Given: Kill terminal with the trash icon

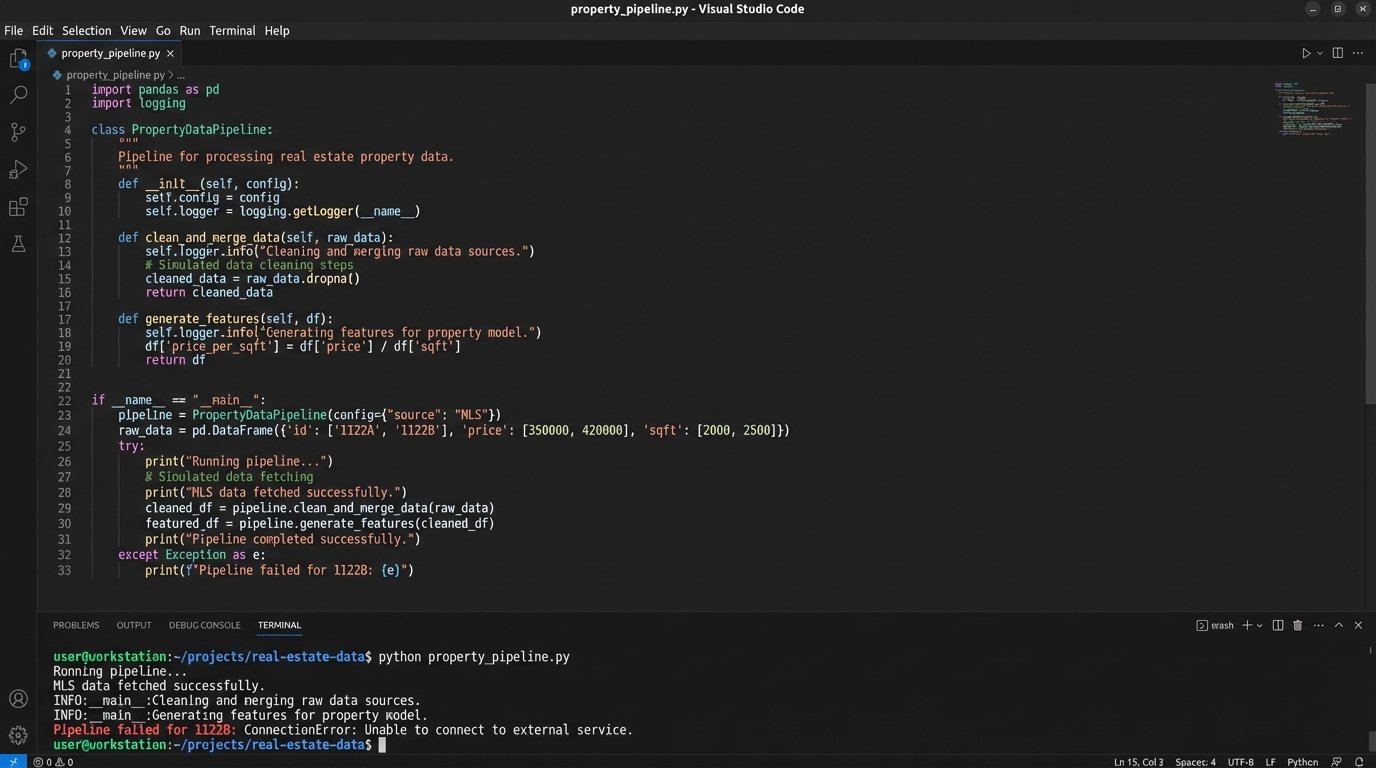Looking at the screenshot, I should pos(1298,625).
